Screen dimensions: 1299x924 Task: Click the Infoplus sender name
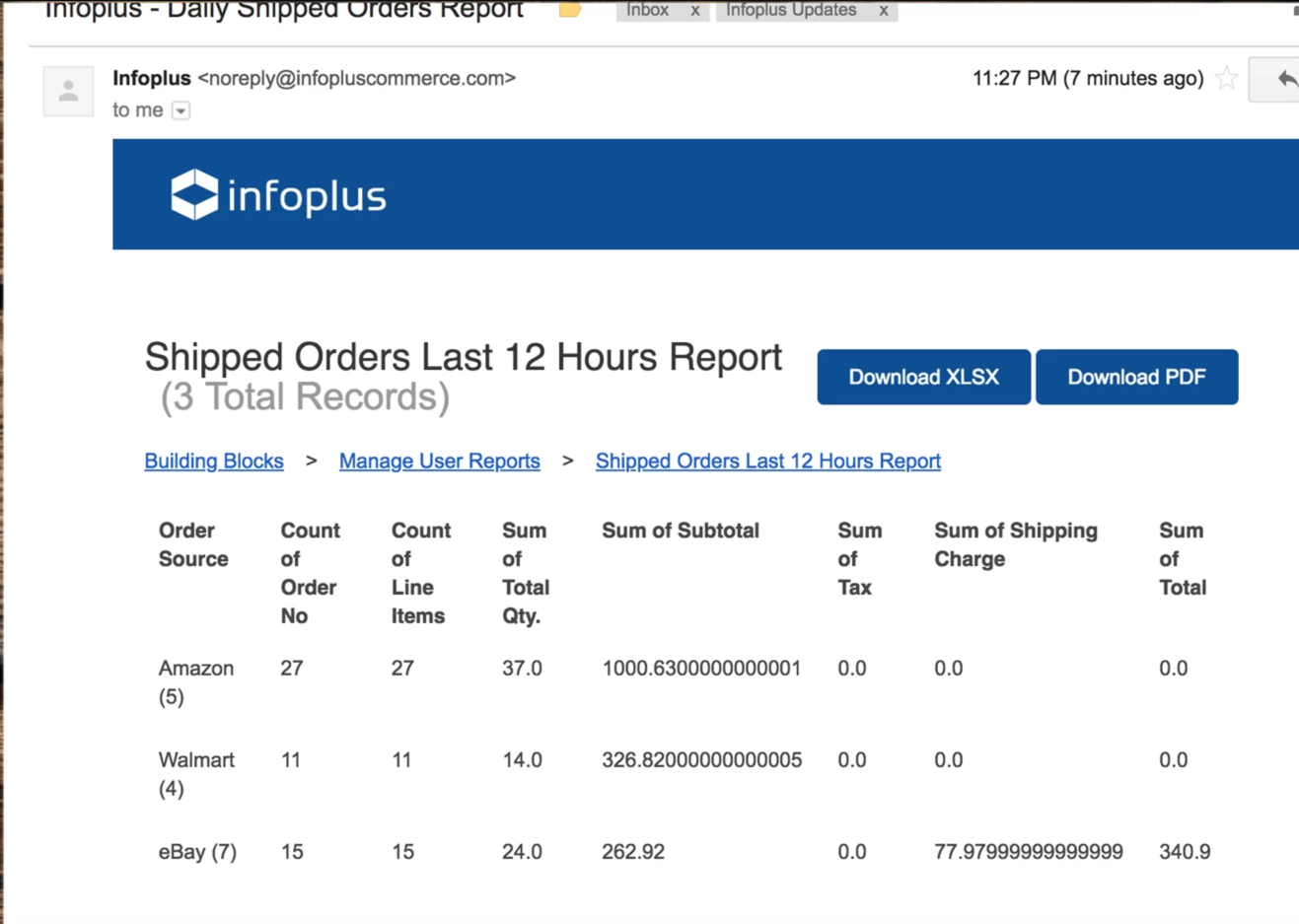[152, 78]
